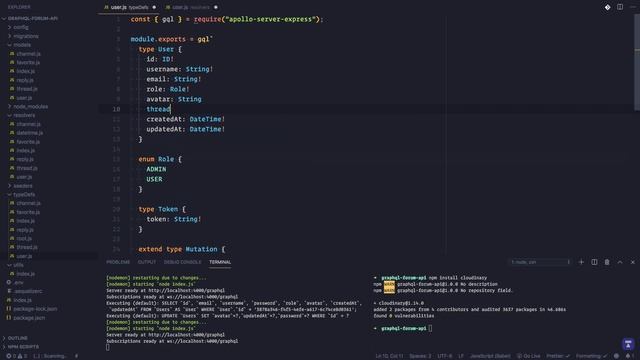Image resolution: width=640 pixels, height=360 pixels.
Task: Open the editor More Actions ellipsis
Action: (633, 7)
